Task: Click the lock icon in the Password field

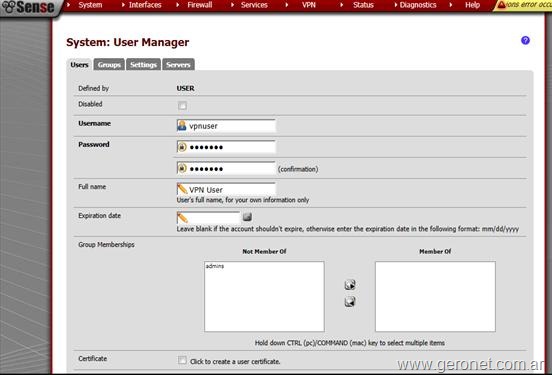Action: click(182, 147)
